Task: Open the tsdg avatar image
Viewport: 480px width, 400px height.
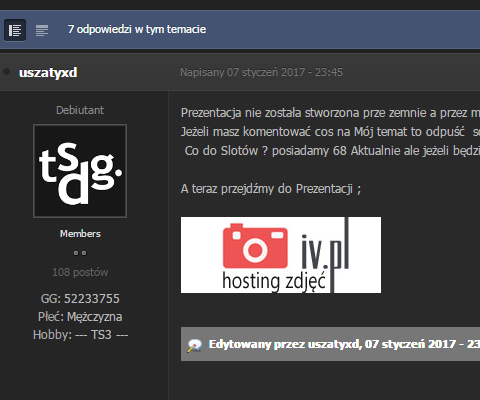Action: 80,171
